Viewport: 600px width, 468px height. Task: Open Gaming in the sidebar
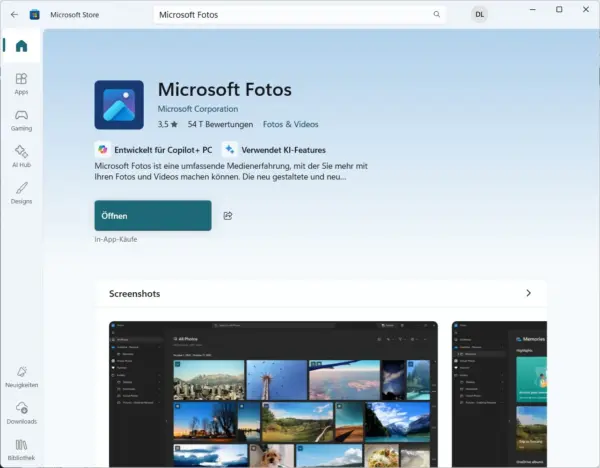pyautogui.click(x=21, y=120)
